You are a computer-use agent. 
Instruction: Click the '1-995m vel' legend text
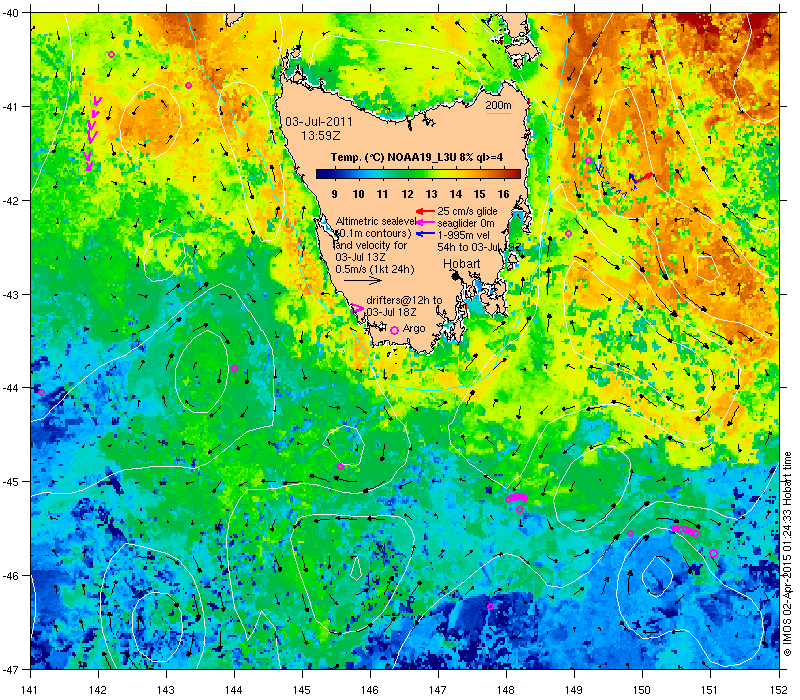(x=464, y=235)
